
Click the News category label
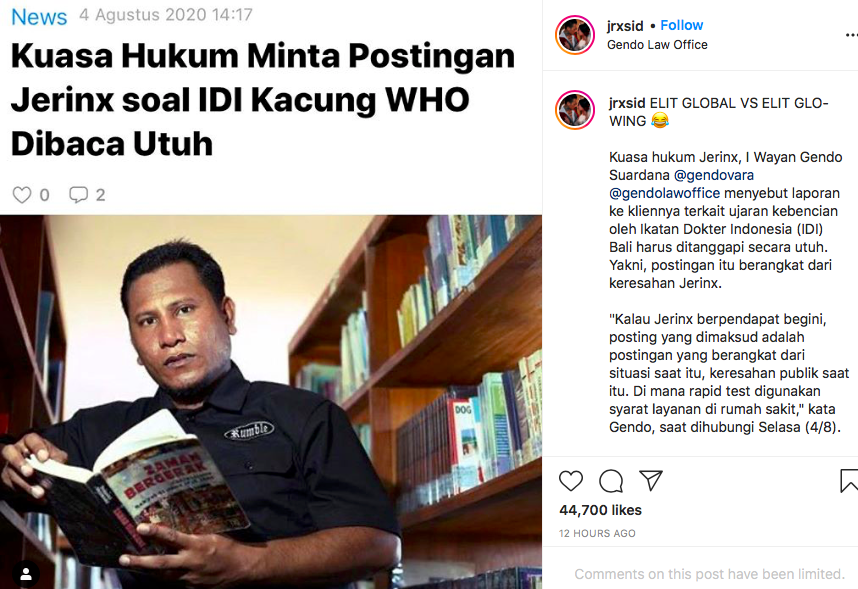tap(39, 17)
